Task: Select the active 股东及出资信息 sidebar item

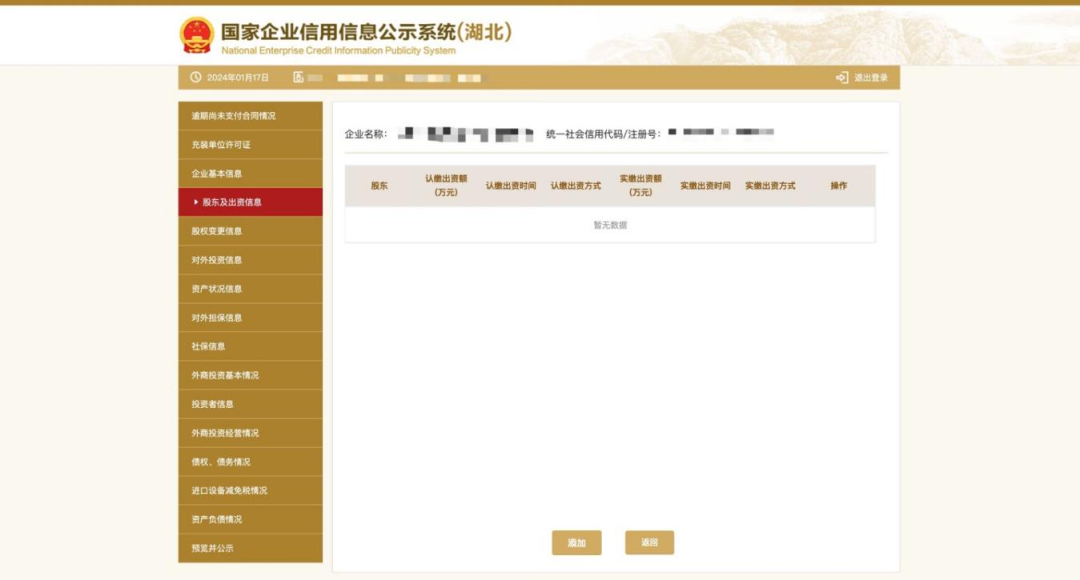Action: pos(250,202)
